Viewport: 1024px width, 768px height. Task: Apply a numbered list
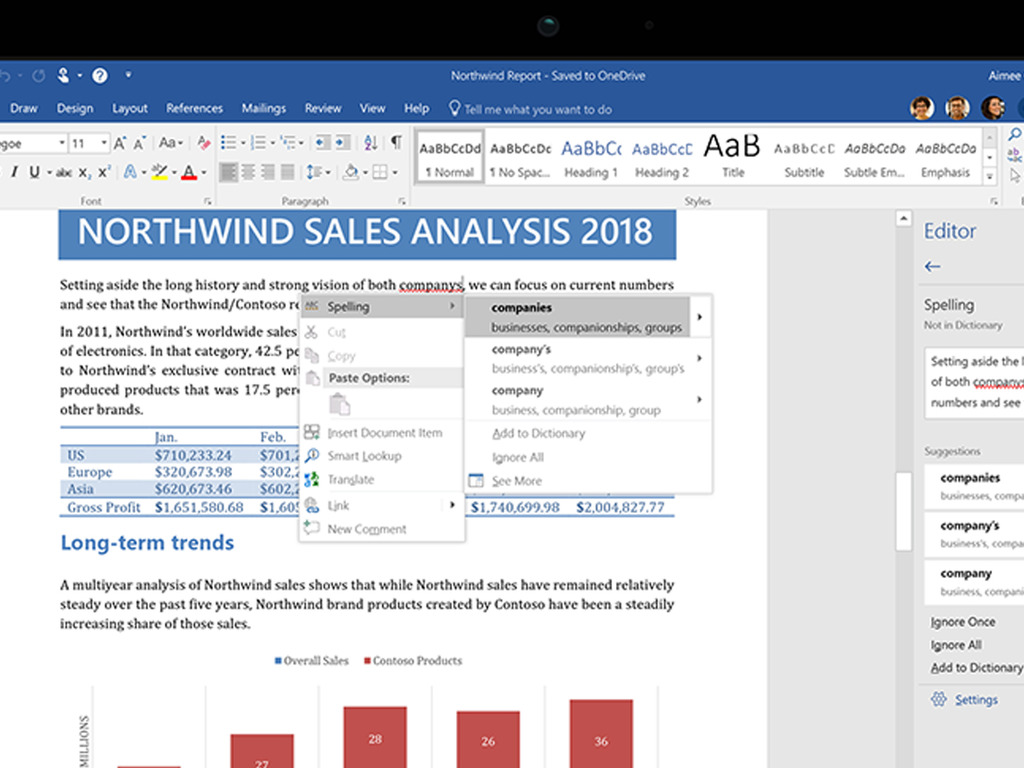tap(258, 142)
